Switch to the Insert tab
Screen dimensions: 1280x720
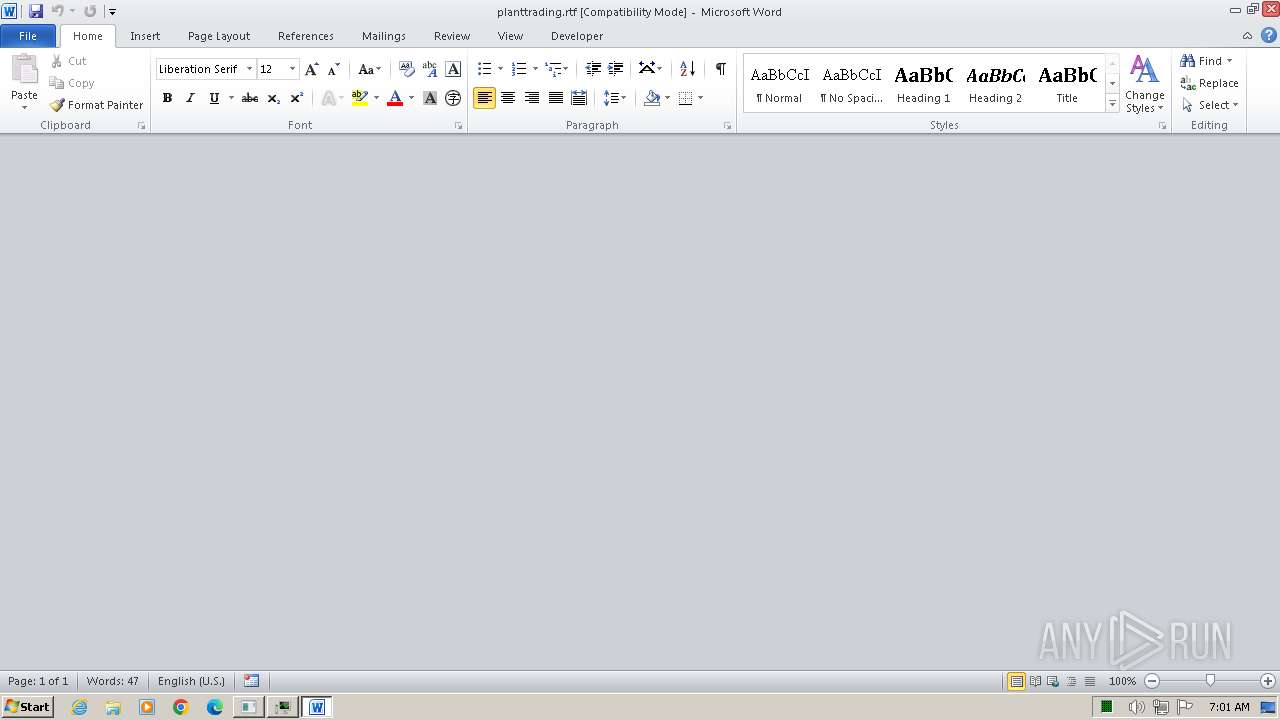coord(145,36)
